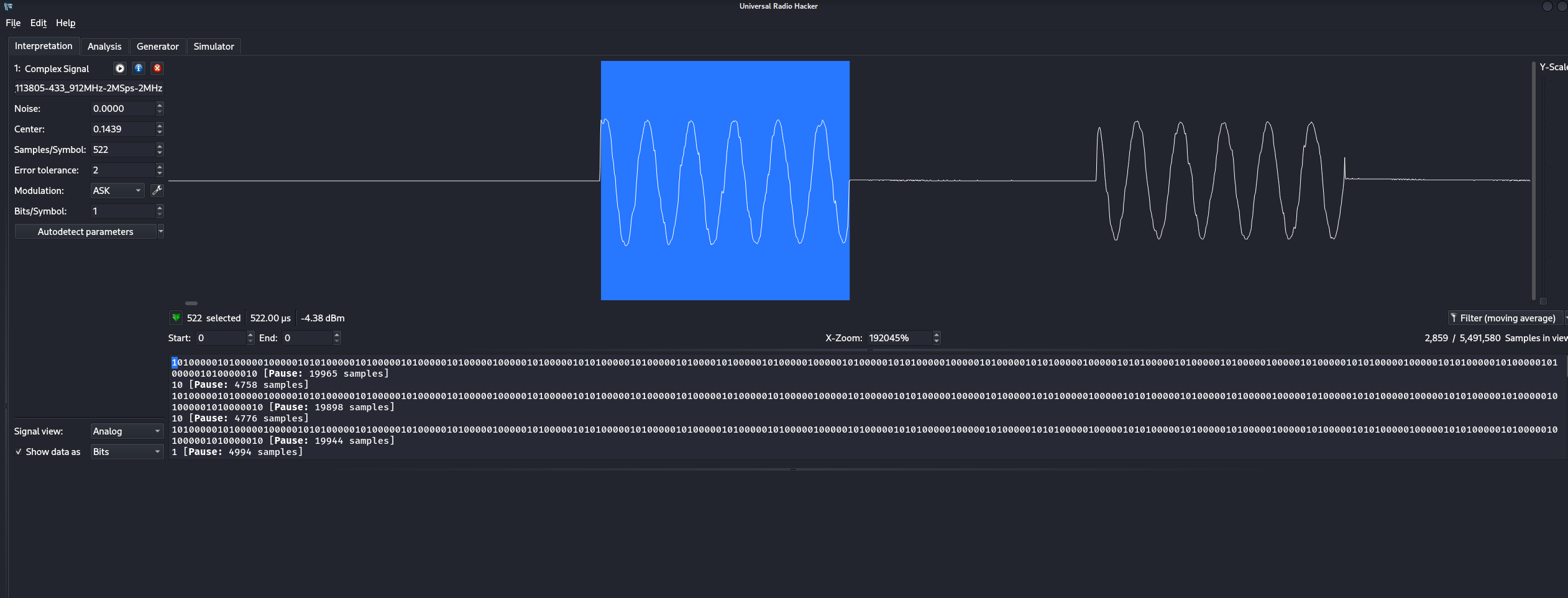Click the green arrow icon beside selection count
Screen dimensions: 1568x598
pos(176,318)
